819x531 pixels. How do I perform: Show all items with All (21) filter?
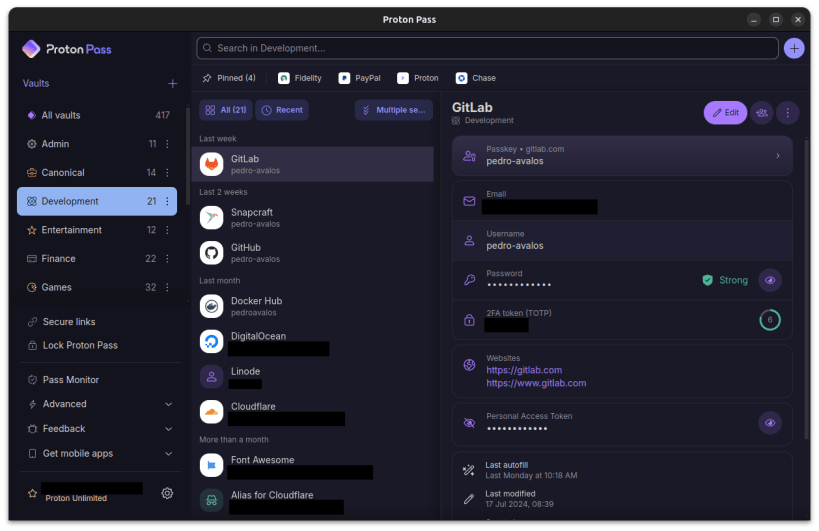[x=226, y=110]
